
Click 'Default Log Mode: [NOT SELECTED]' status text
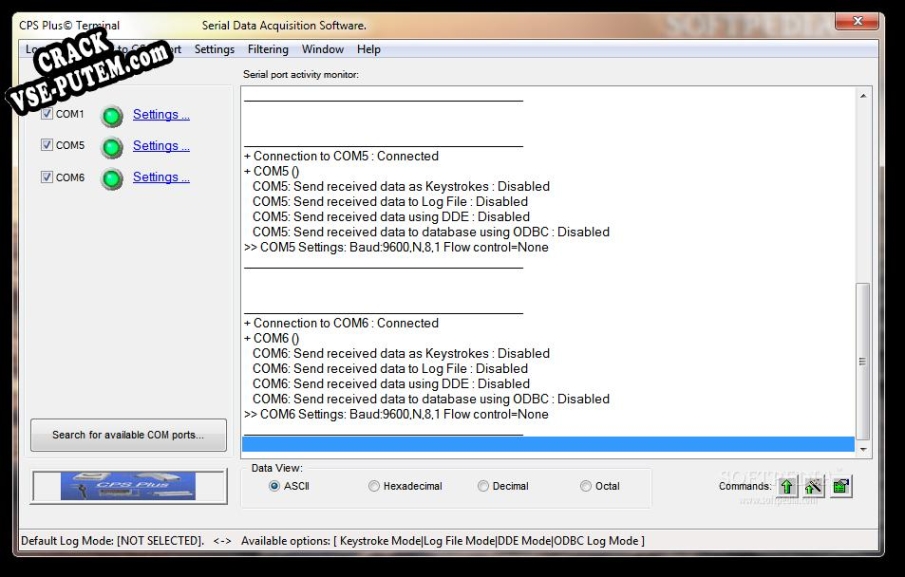click(x=113, y=541)
